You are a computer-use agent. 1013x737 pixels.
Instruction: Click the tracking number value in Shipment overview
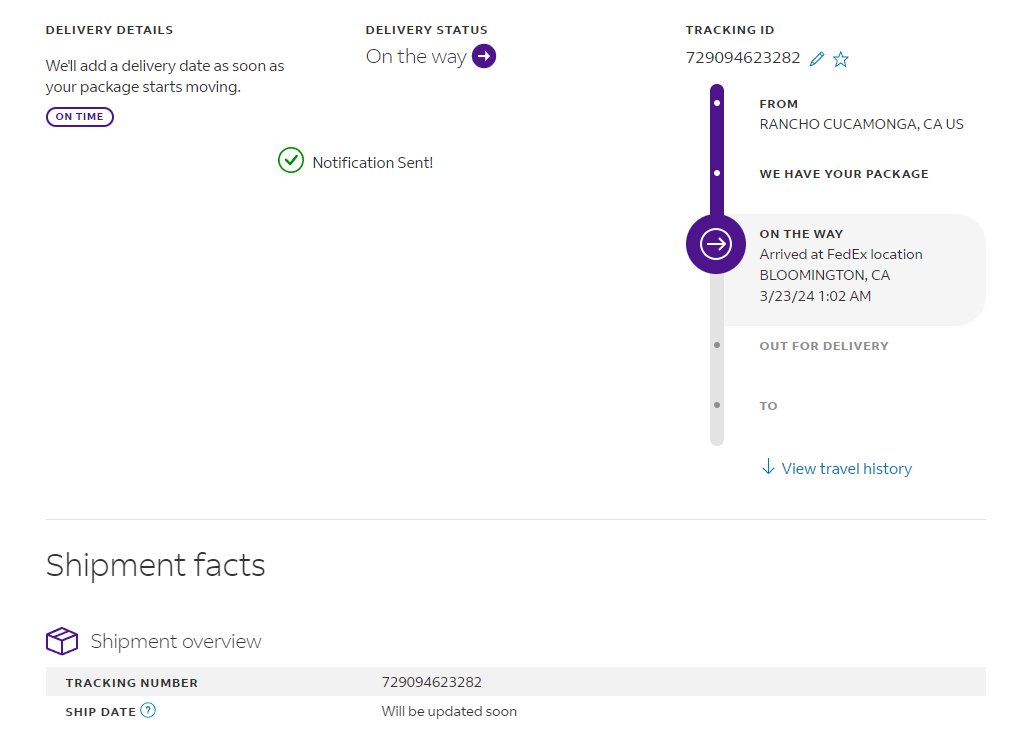[x=432, y=682]
